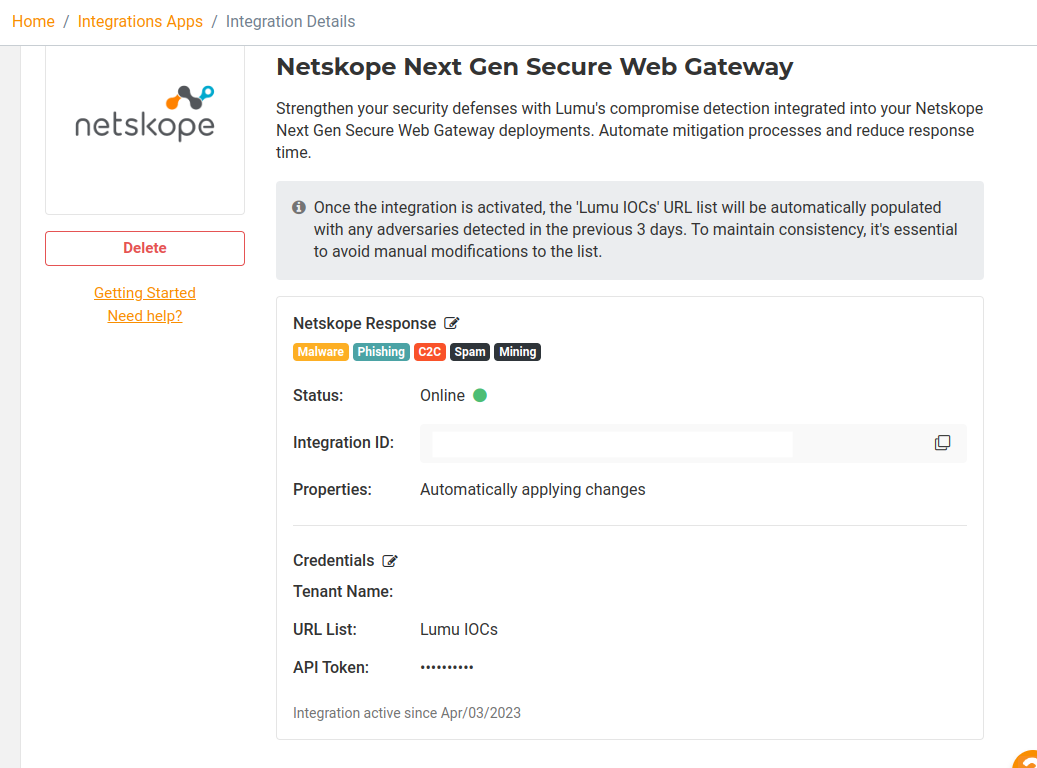Viewport: 1037px width, 768px height.
Task: Open the Getting Started link
Action: (x=145, y=293)
